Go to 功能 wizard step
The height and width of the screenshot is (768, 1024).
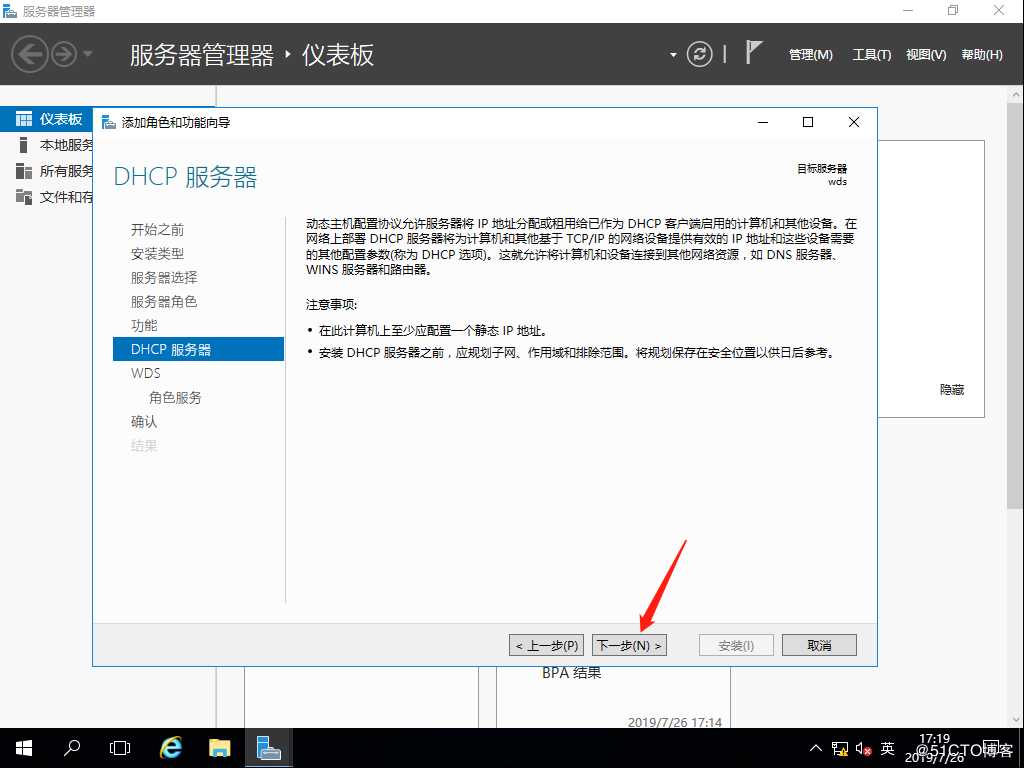[x=144, y=325]
